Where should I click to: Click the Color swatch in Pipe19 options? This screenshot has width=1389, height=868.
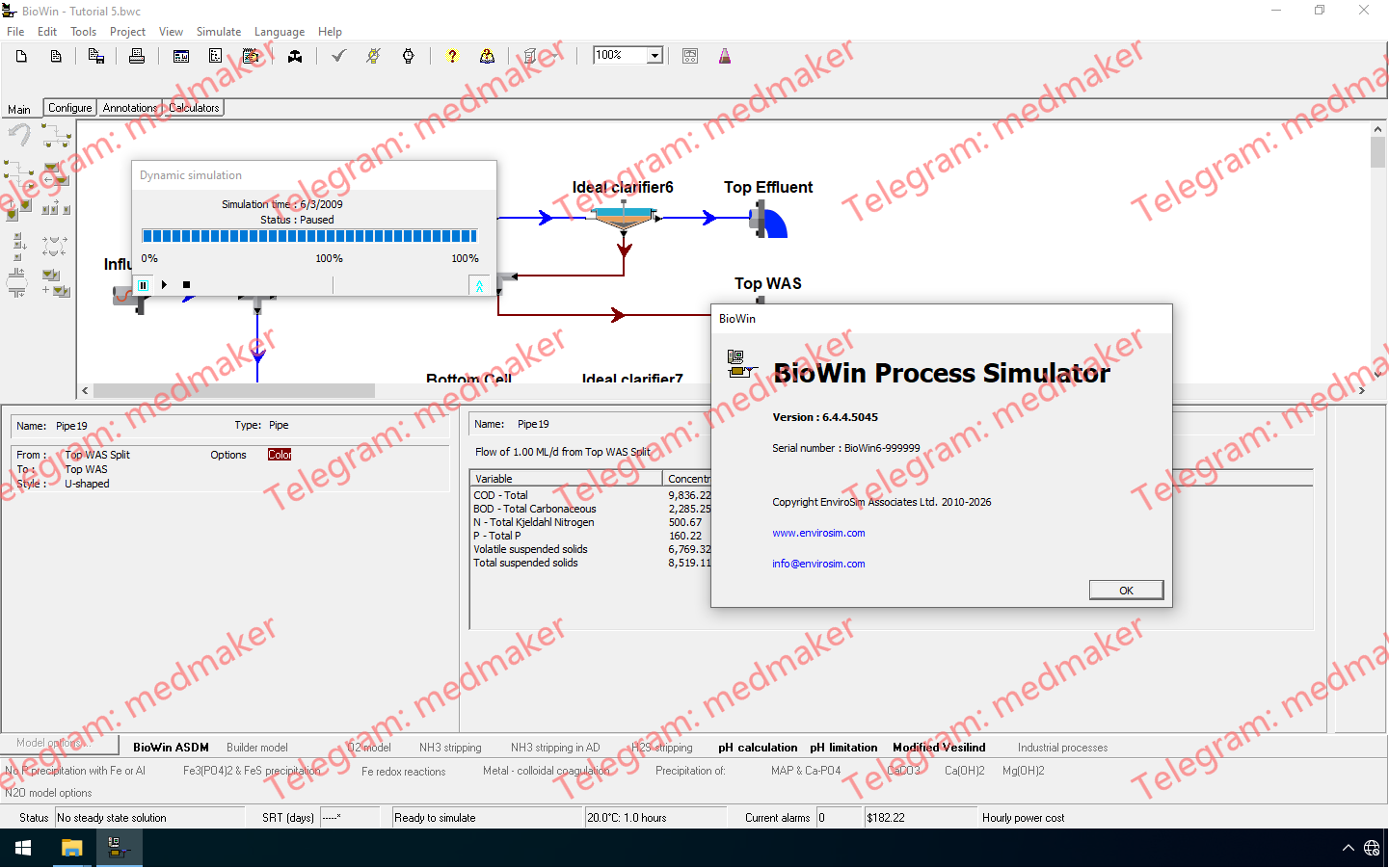point(280,455)
